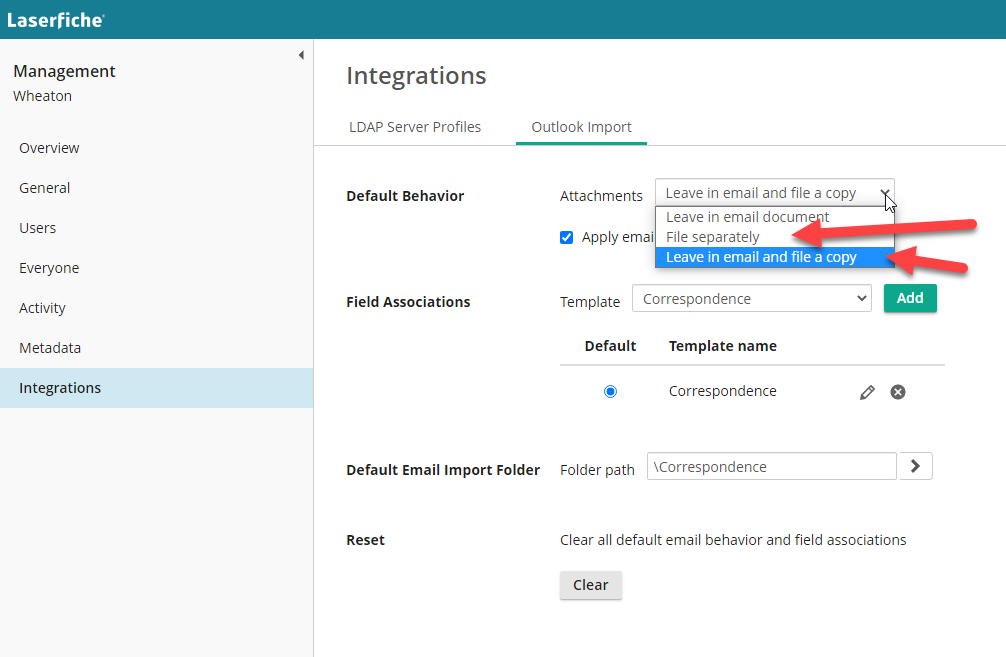Screen dimensions: 1006x657
Task: Navigate to Metadata section
Action: tap(50, 348)
